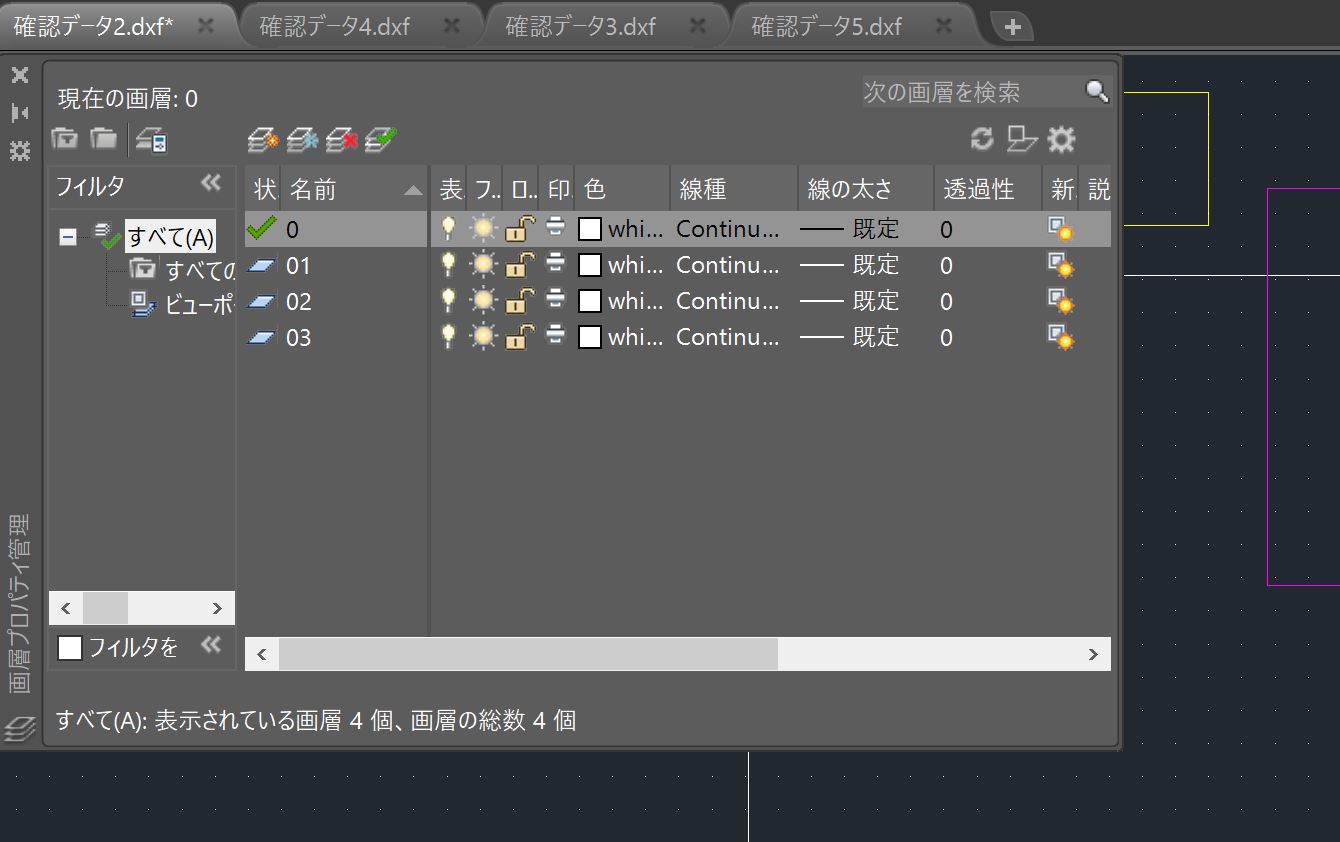Switch to 確認データ5.dxf tab
Image resolution: width=1340 pixels, height=842 pixels.
826,26
